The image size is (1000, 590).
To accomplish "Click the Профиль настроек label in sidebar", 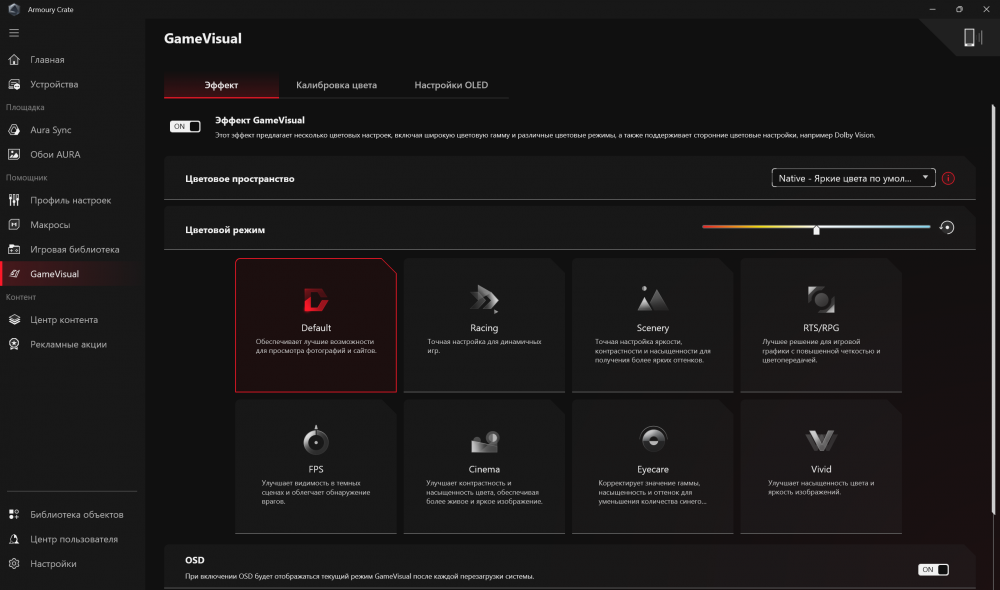I will (71, 200).
